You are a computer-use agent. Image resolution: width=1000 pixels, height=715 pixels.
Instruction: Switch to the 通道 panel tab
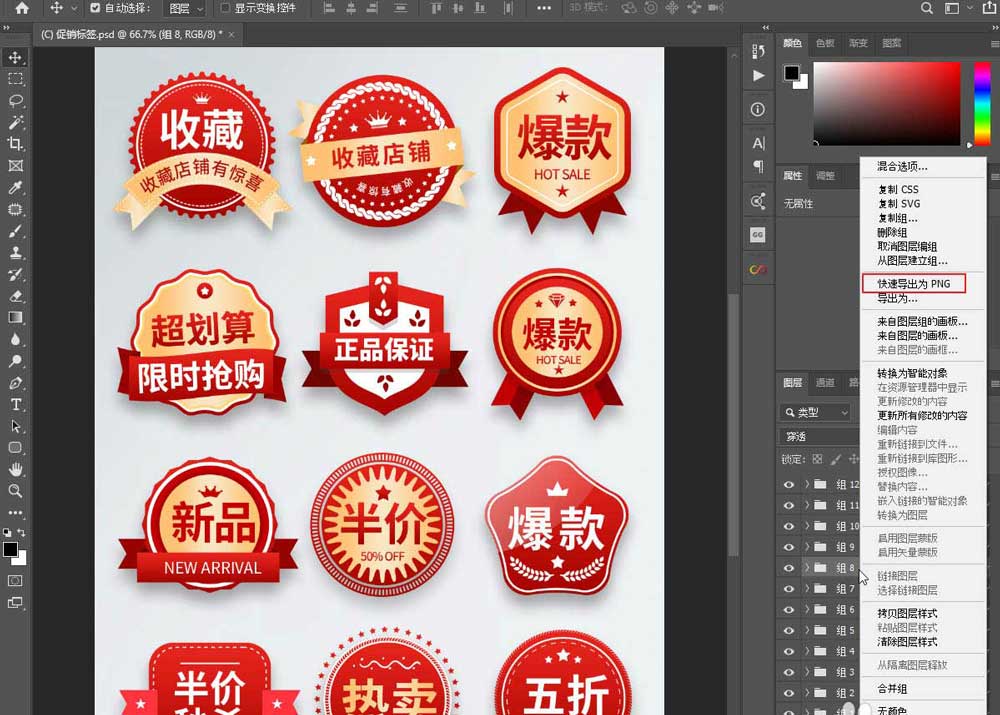pyautogui.click(x=825, y=383)
